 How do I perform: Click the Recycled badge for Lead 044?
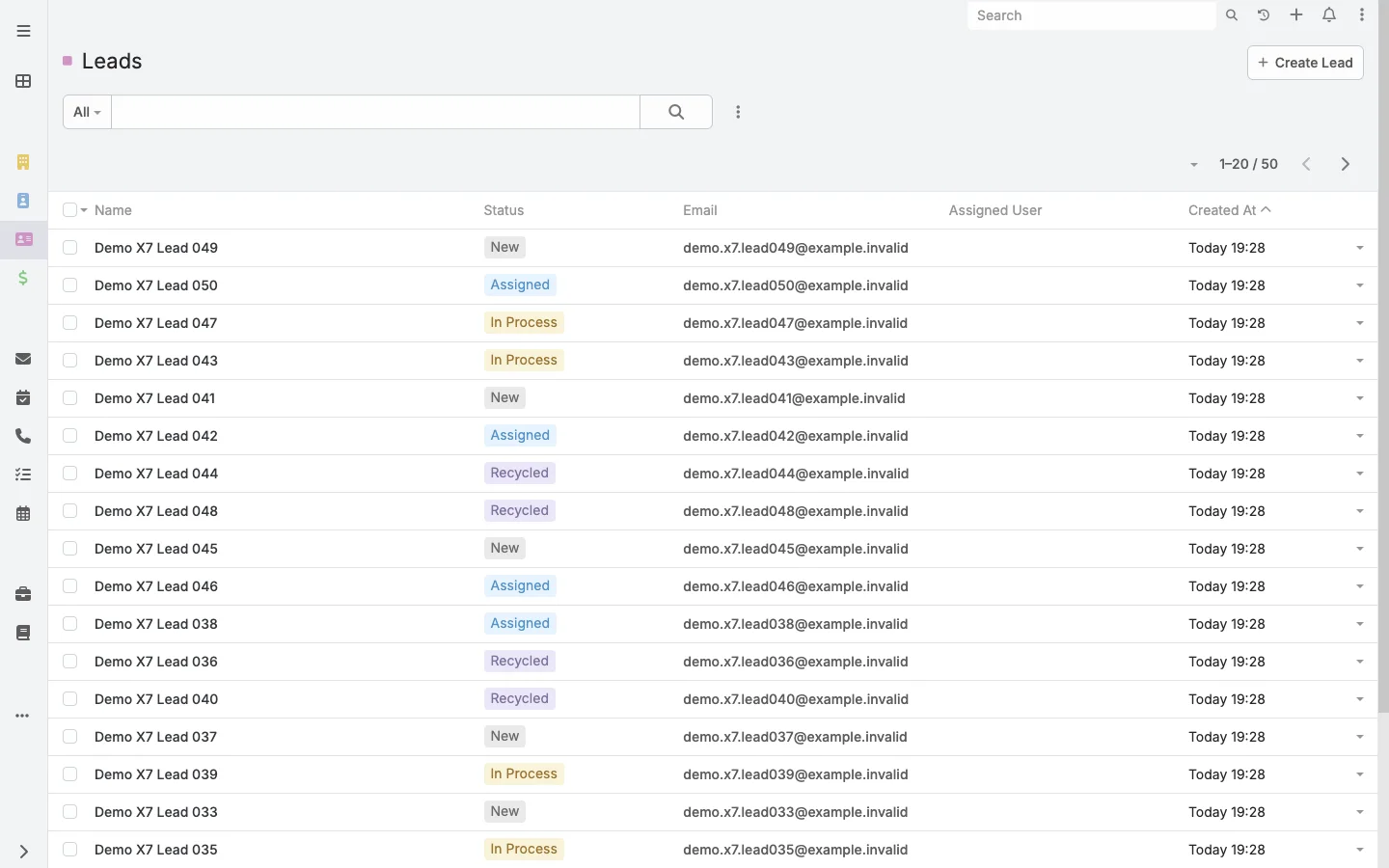point(519,474)
